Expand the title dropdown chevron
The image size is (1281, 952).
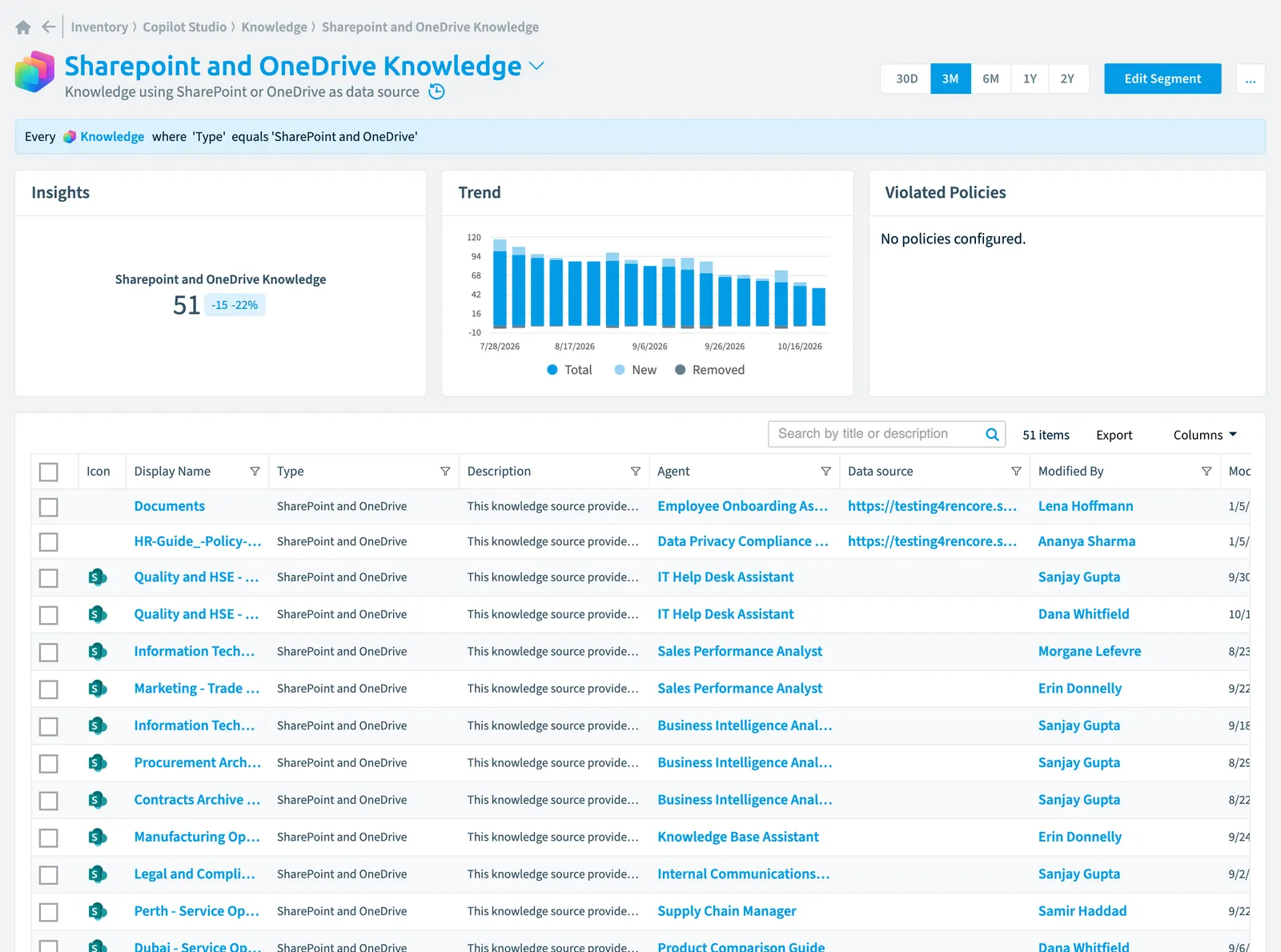[536, 66]
